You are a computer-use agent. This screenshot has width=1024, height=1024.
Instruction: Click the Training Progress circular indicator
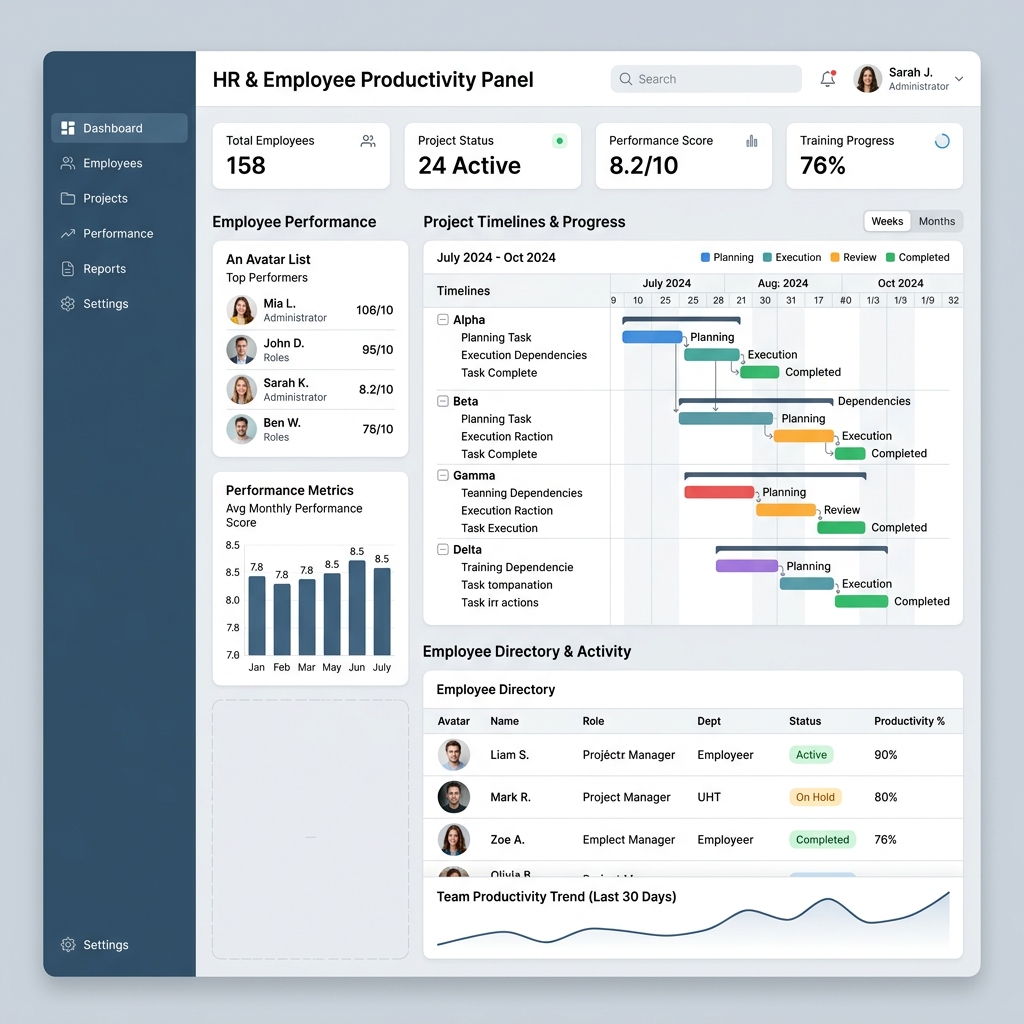tap(941, 142)
